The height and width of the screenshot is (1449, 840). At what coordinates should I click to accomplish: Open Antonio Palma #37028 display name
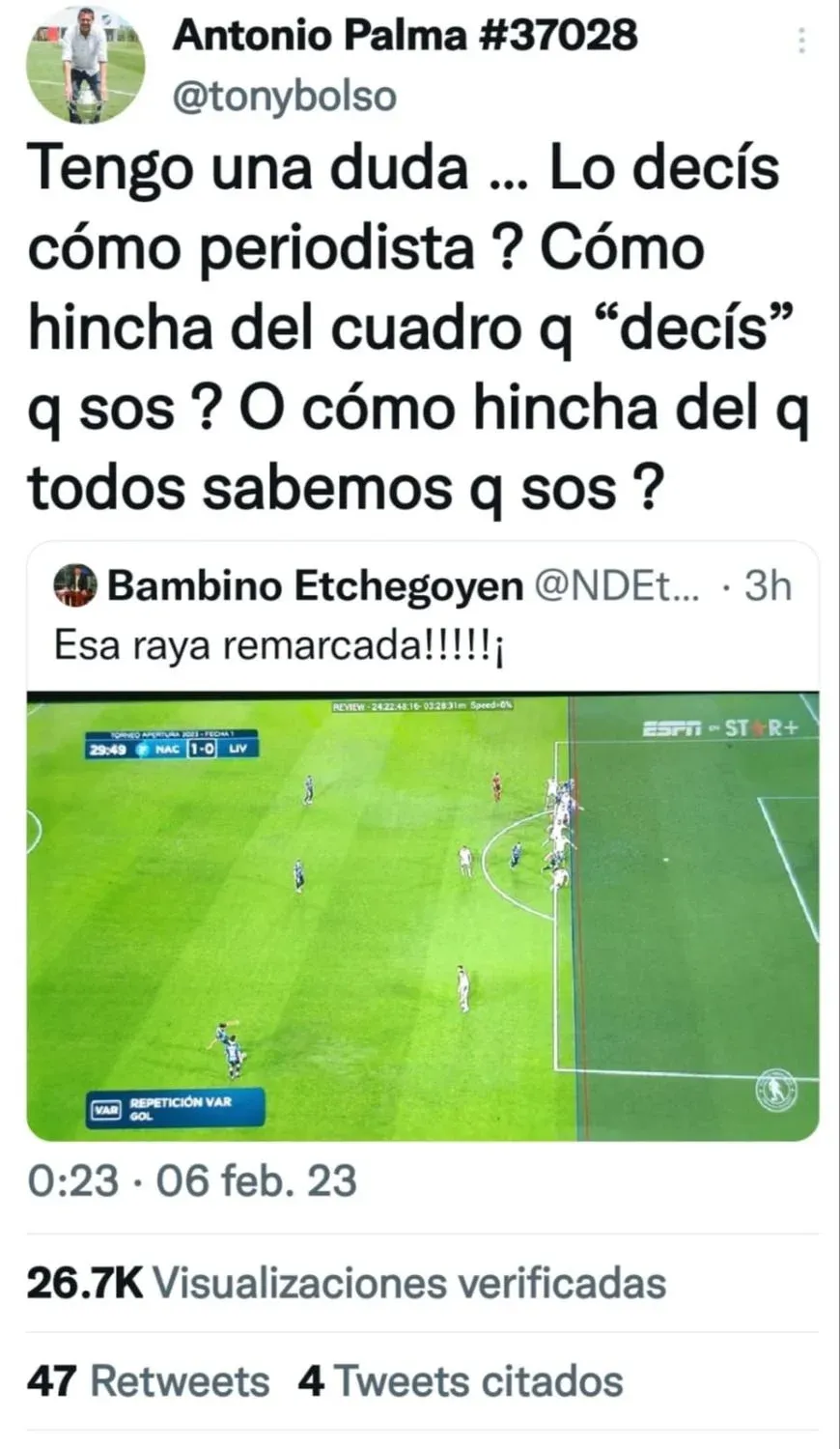click(406, 36)
